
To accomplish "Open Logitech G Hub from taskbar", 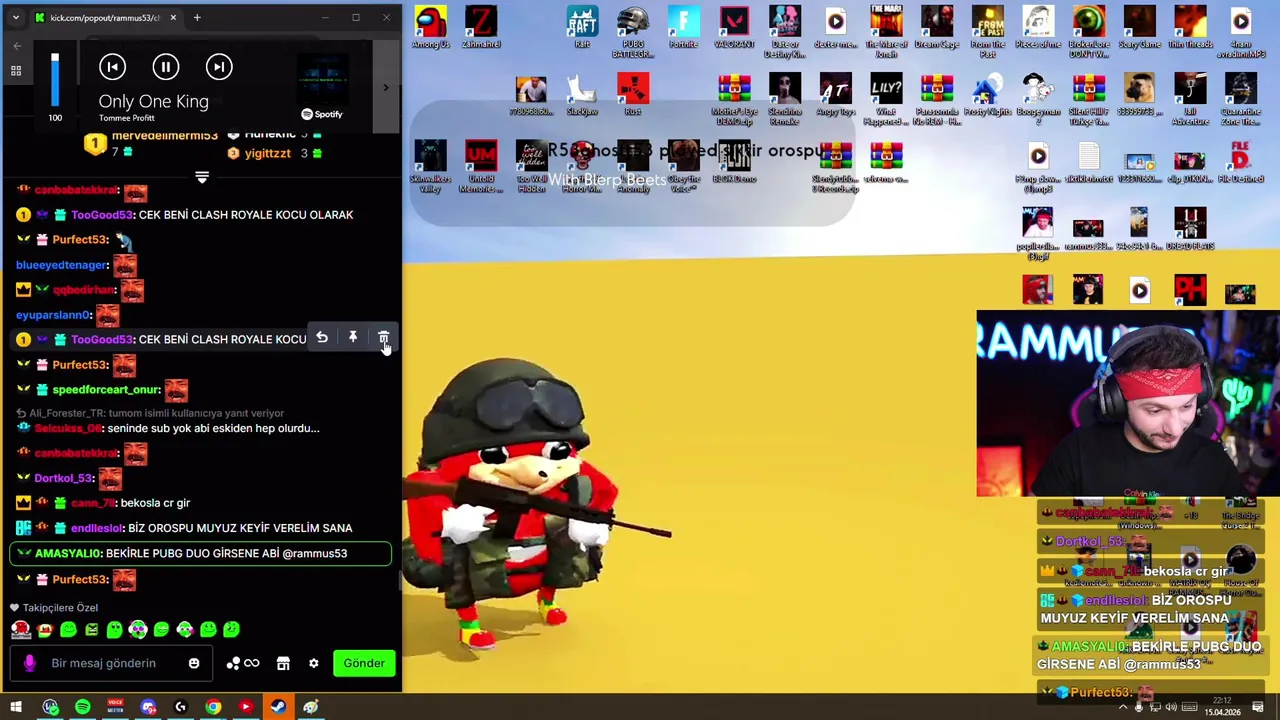I will tap(180, 707).
